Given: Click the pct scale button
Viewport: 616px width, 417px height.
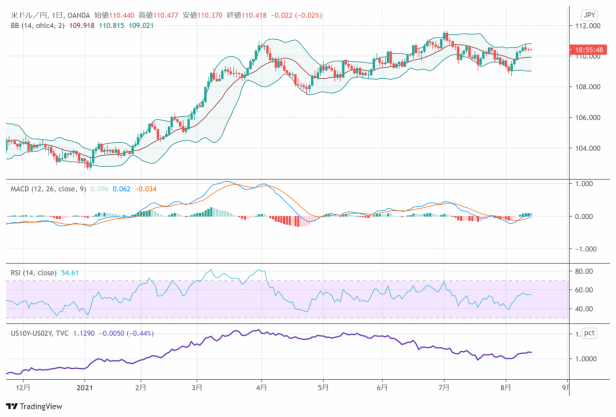Looking at the screenshot, I should [589, 332].
